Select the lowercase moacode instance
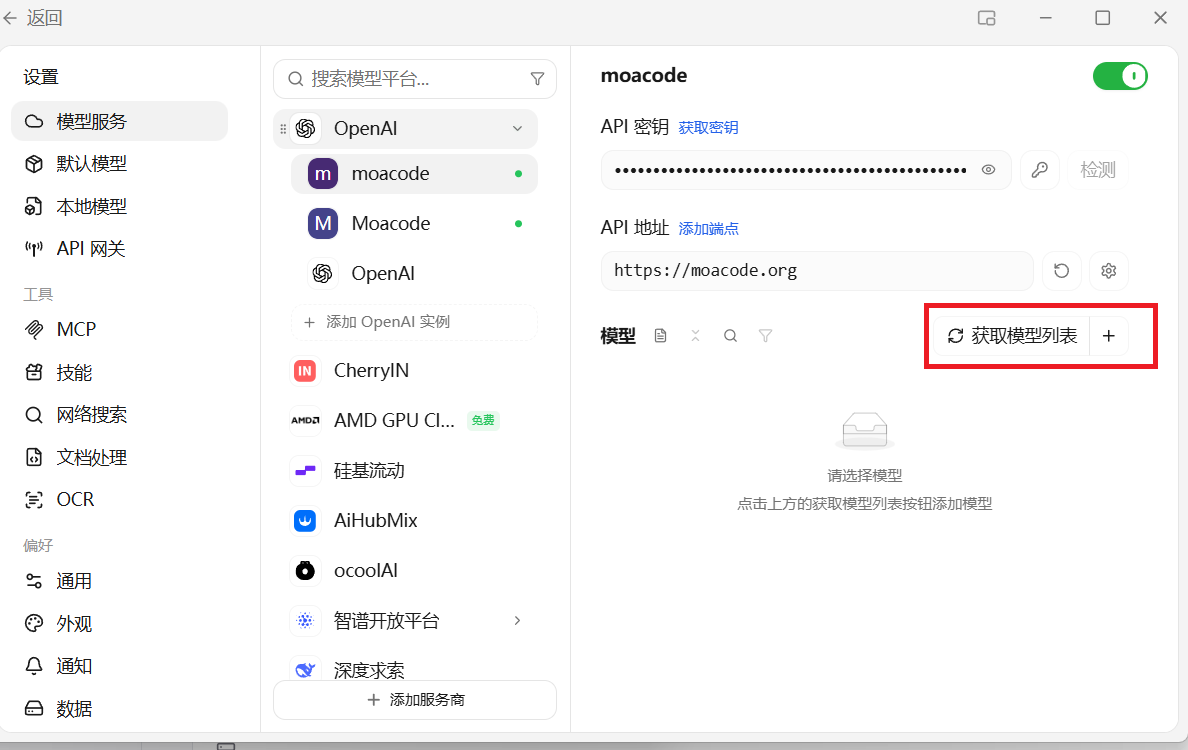This screenshot has height=750, width=1188. [414, 173]
